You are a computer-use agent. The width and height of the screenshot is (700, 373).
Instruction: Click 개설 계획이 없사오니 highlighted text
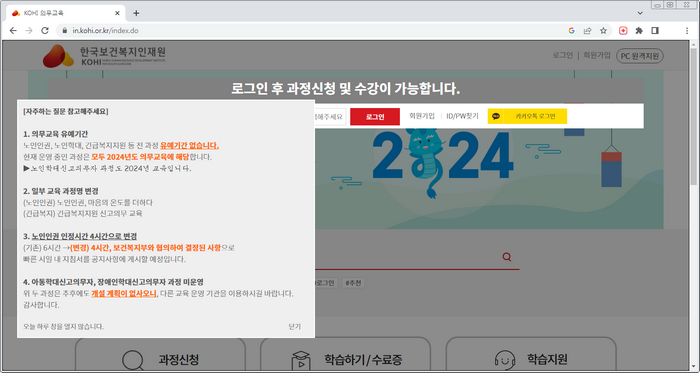pyautogui.click(x=124, y=294)
